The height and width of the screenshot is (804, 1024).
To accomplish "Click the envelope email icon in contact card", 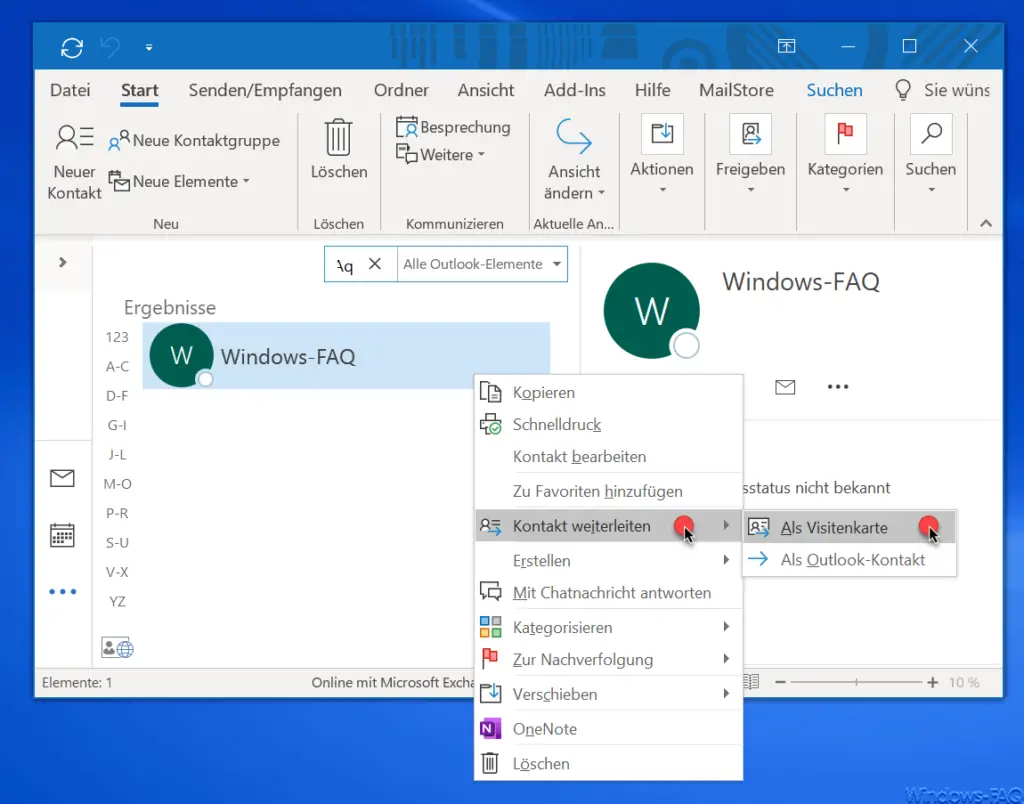I will coord(785,387).
